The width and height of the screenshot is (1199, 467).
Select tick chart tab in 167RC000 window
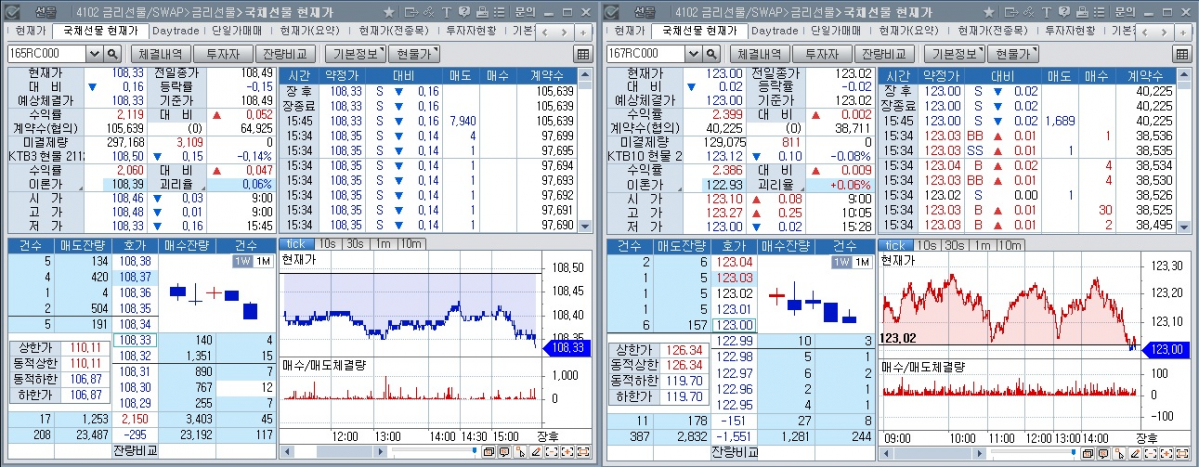pyautogui.click(x=895, y=245)
